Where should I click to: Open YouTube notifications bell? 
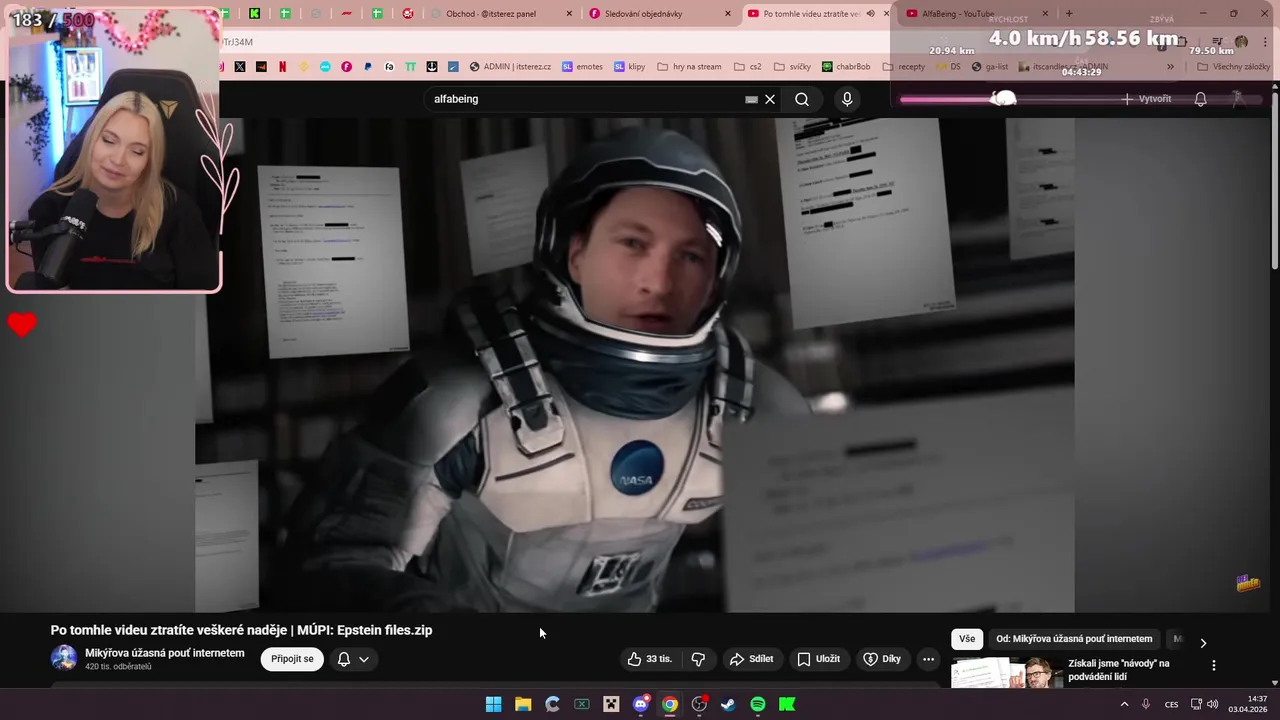1200,99
